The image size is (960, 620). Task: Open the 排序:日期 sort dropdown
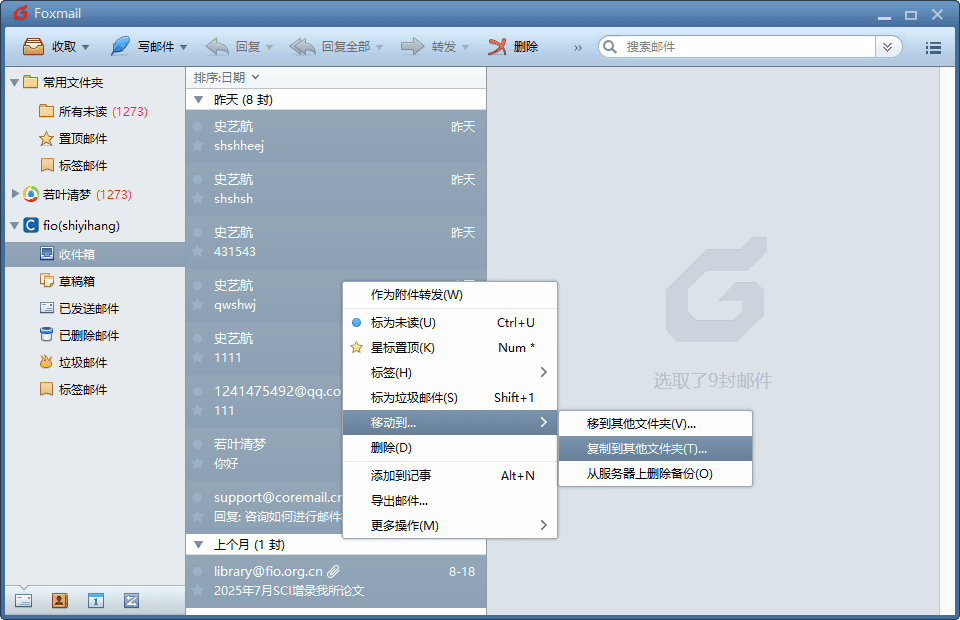(226, 77)
